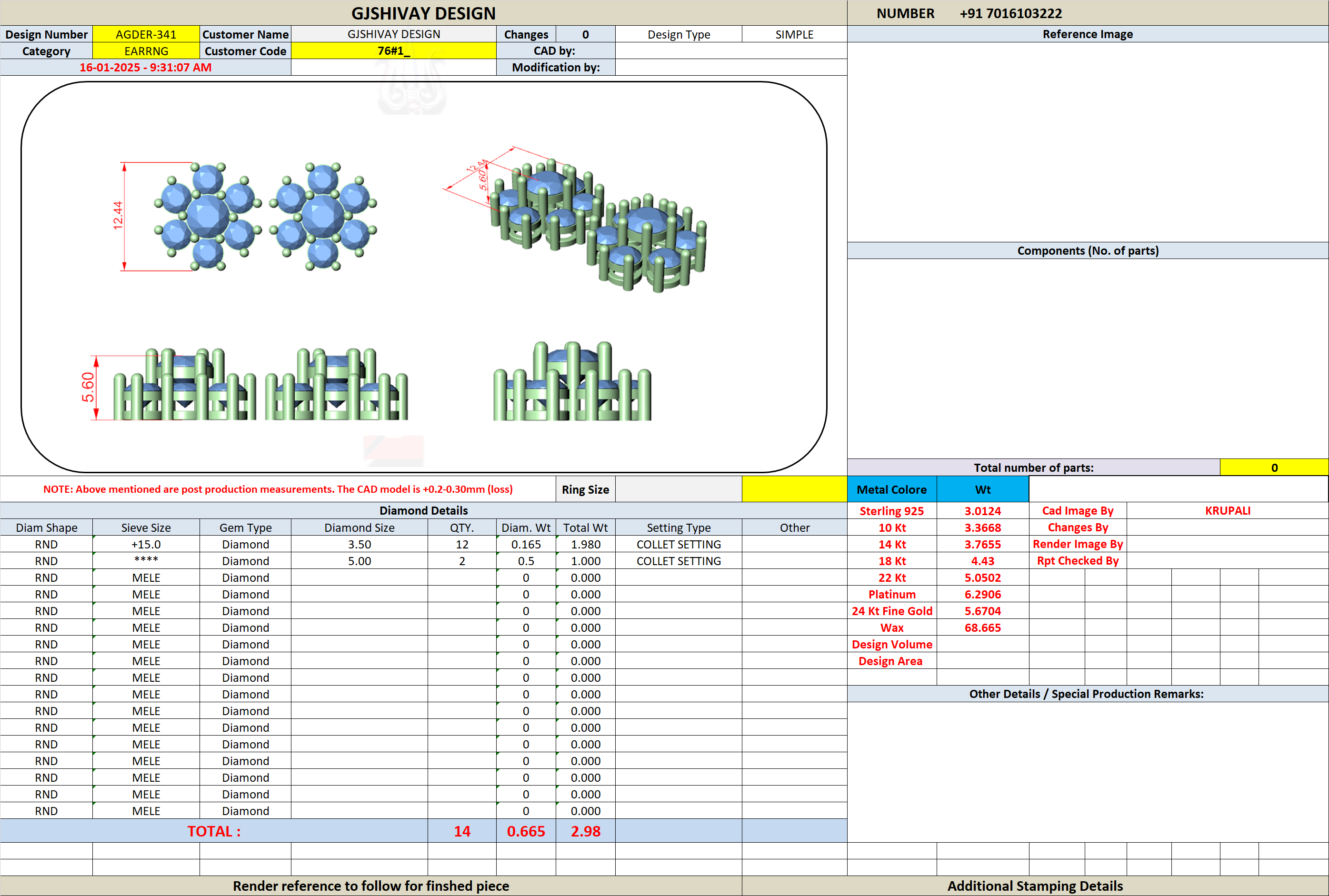1329x896 pixels.
Task: Click the Setting Type column header
Action: (x=679, y=528)
